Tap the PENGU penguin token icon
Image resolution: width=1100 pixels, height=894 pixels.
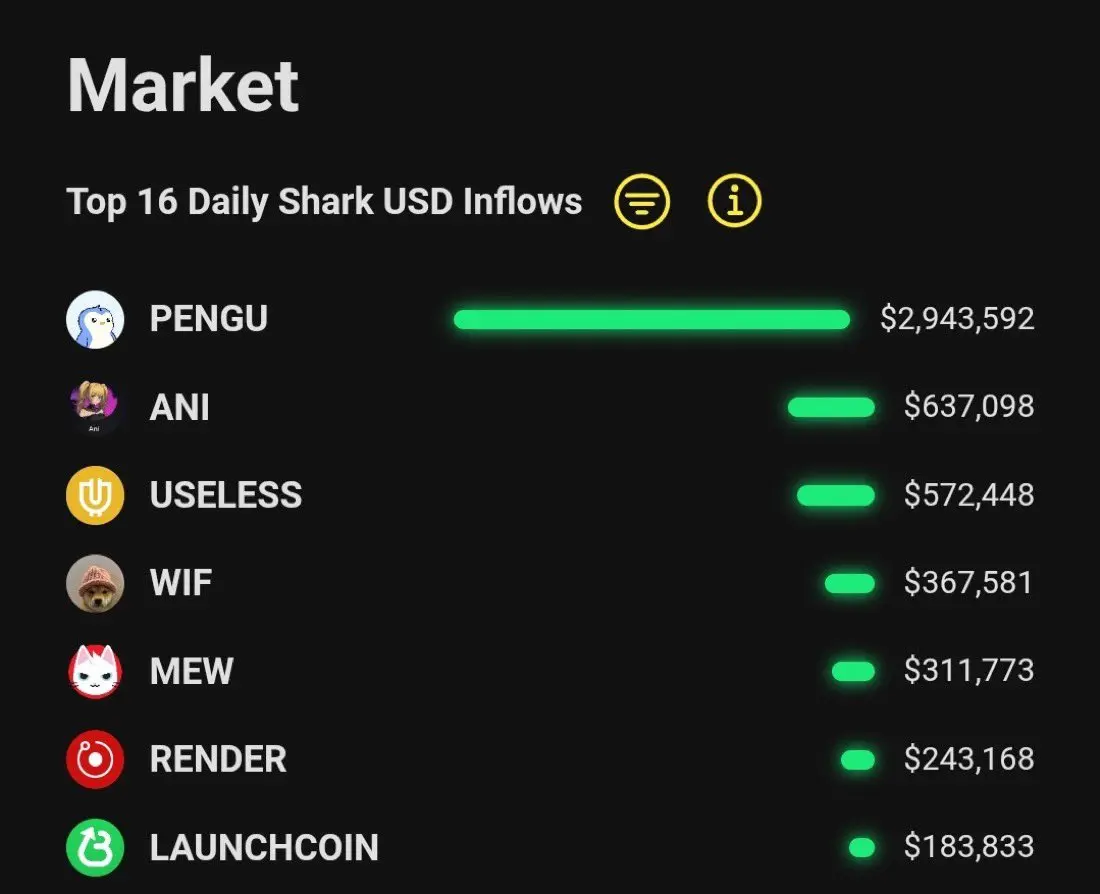(95, 319)
